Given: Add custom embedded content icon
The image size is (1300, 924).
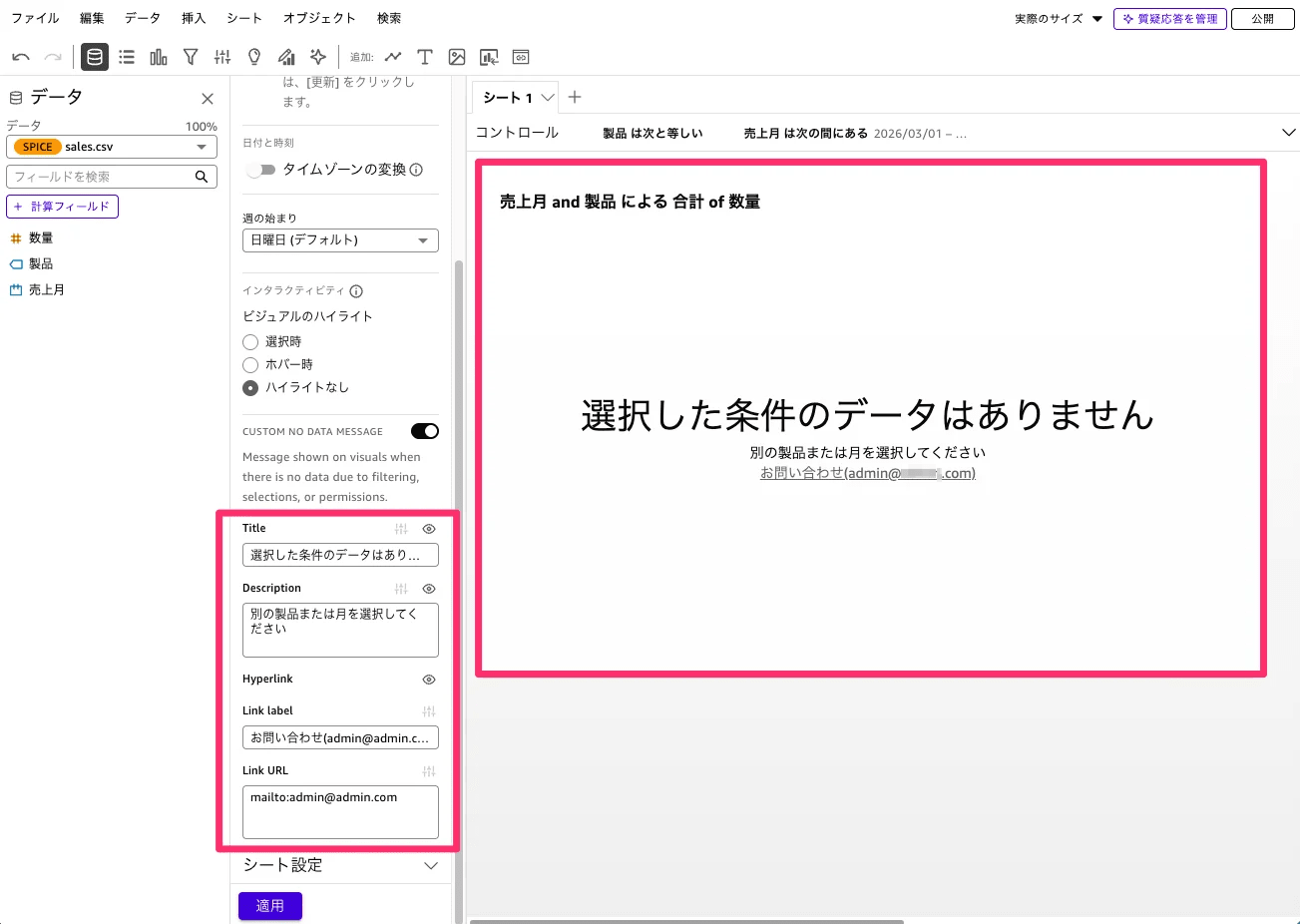Looking at the screenshot, I should click(x=521, y=57).
